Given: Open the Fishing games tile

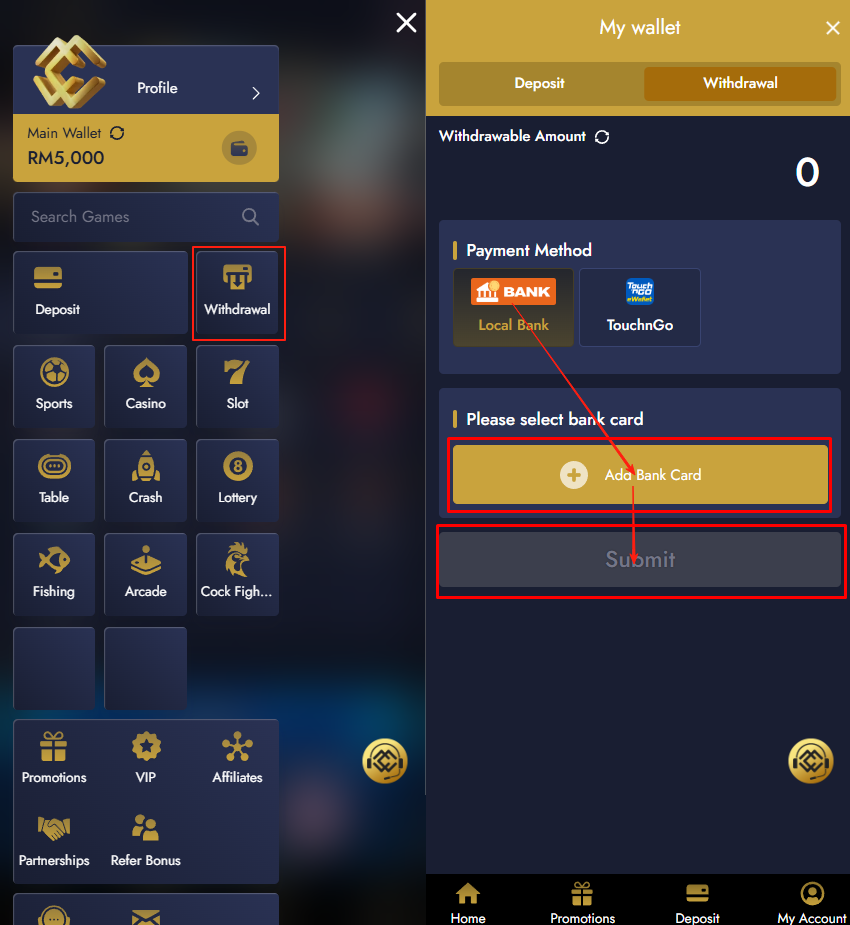Looking at the screenshot, I should 54,574.
